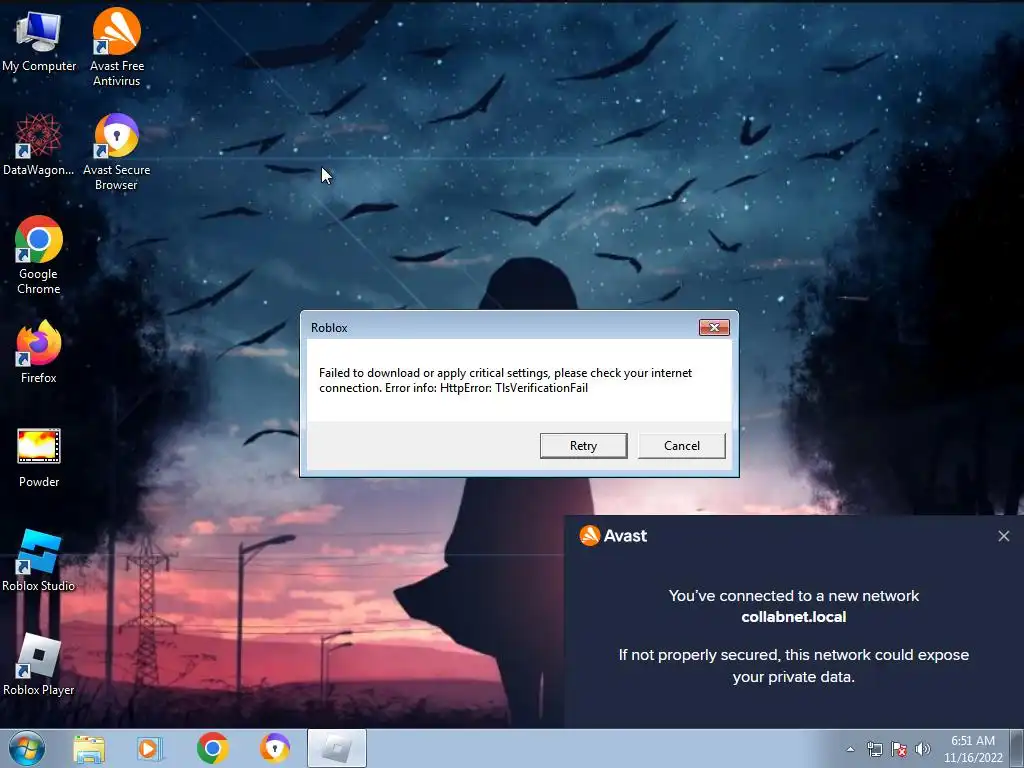Select the Avast Free Antivirus desktop shortcut
The width and height of the screenshot is (1024, 768).
[116, 47]
